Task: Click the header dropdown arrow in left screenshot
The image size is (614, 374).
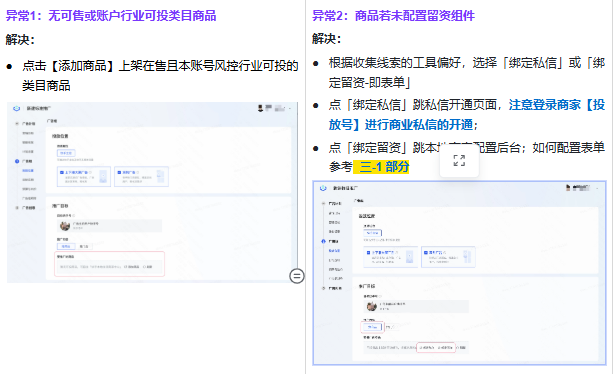Action: click(290, 108)
